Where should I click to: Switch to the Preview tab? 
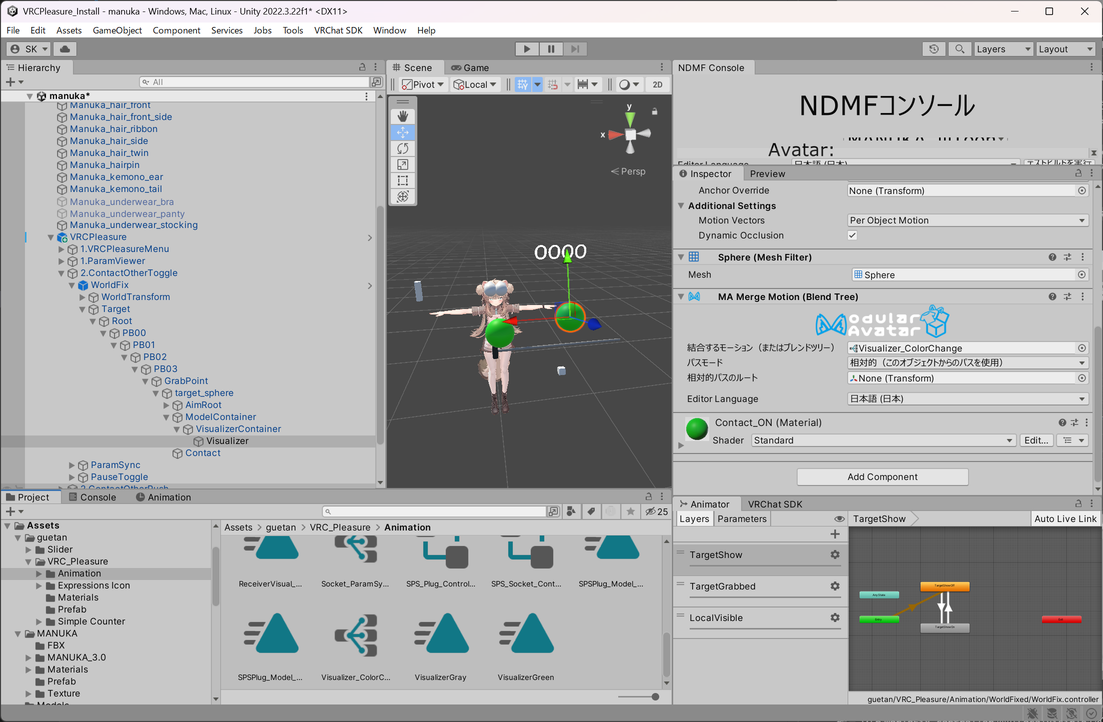coord(767,174)
